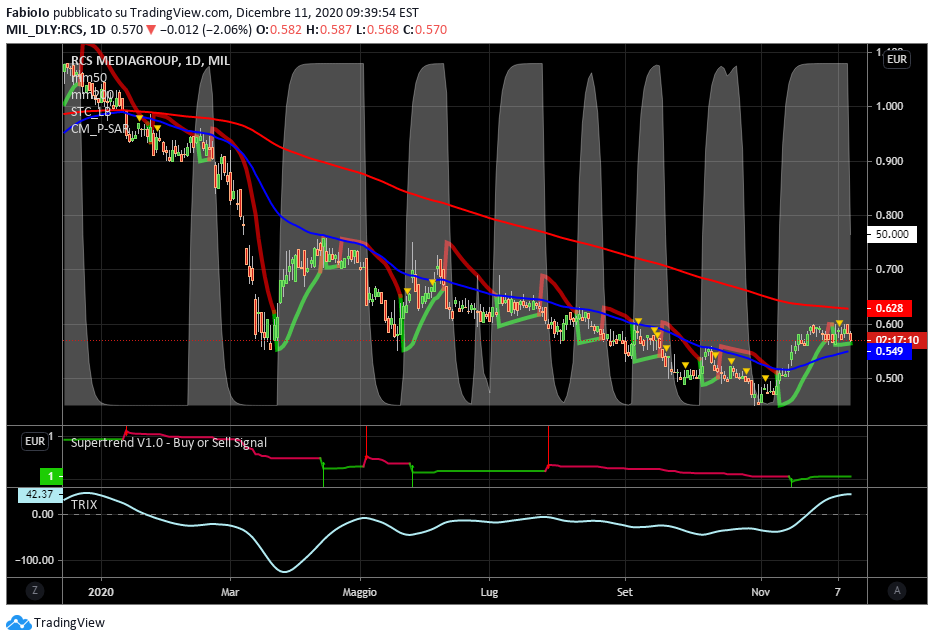Click the Maggio time axis label

[360, 592]
